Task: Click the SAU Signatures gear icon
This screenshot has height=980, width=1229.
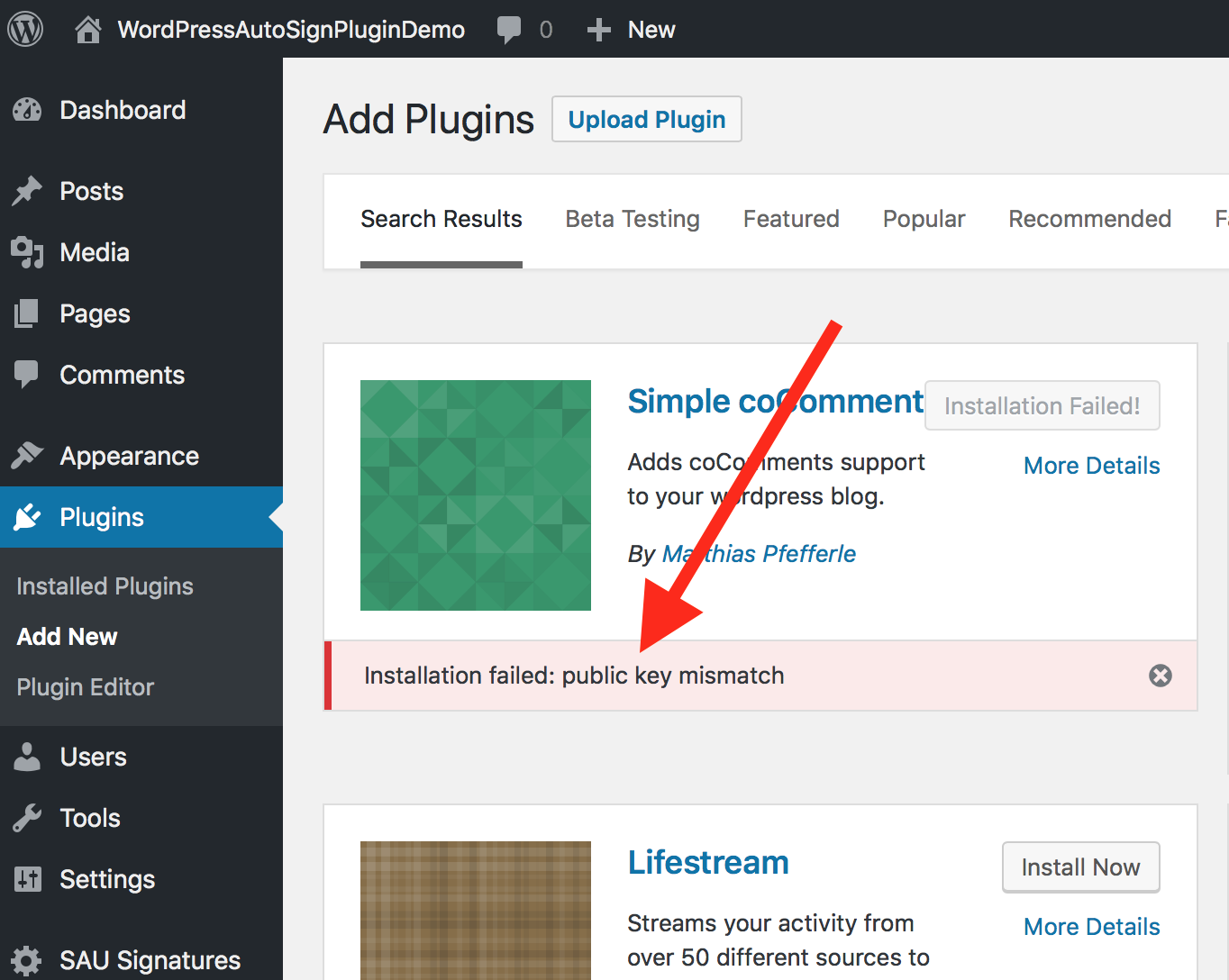Action: (27, 960)
